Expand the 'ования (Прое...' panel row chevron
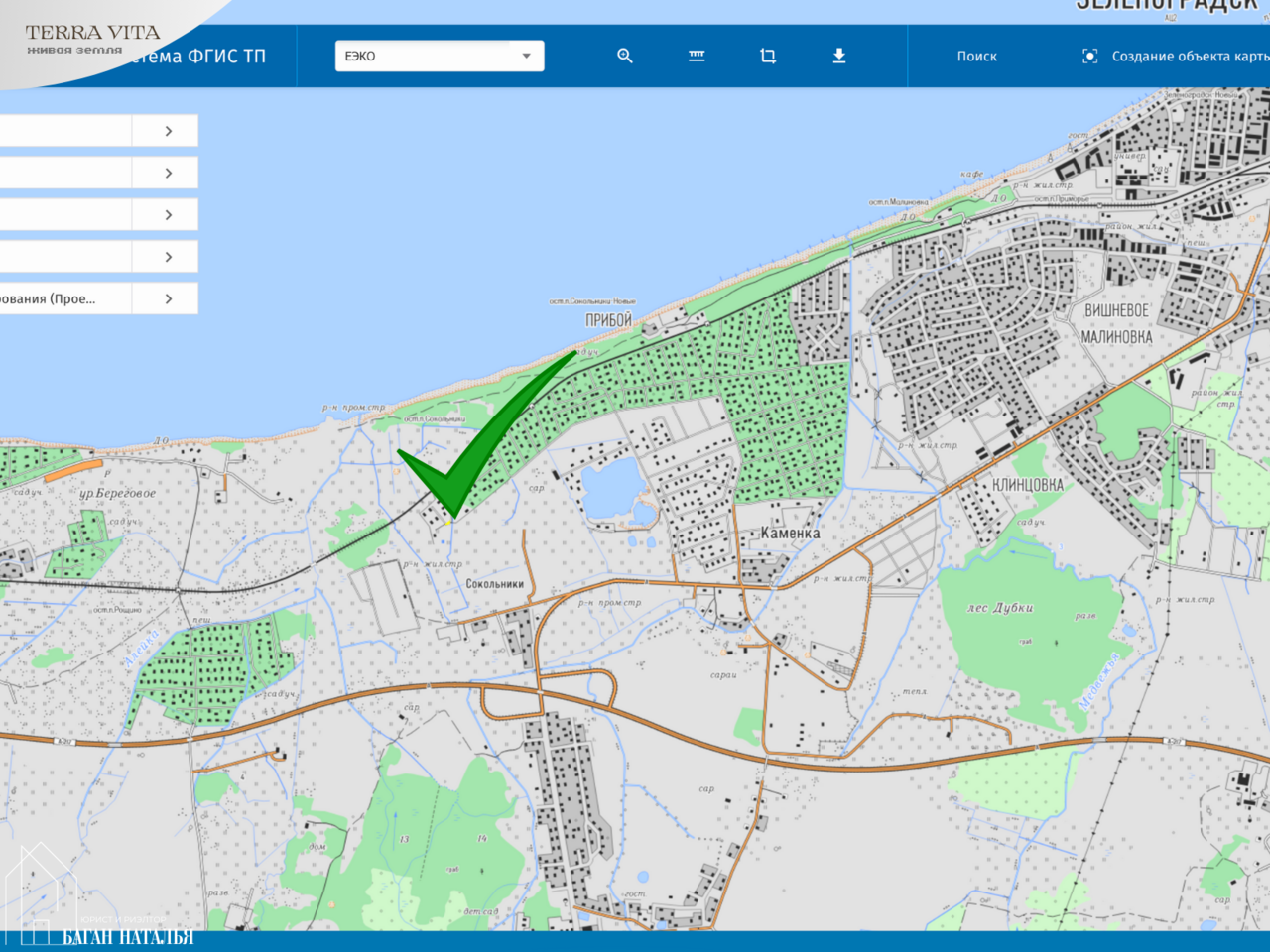This screenshot has width=1270, height=952. click(x=169, y=298)
